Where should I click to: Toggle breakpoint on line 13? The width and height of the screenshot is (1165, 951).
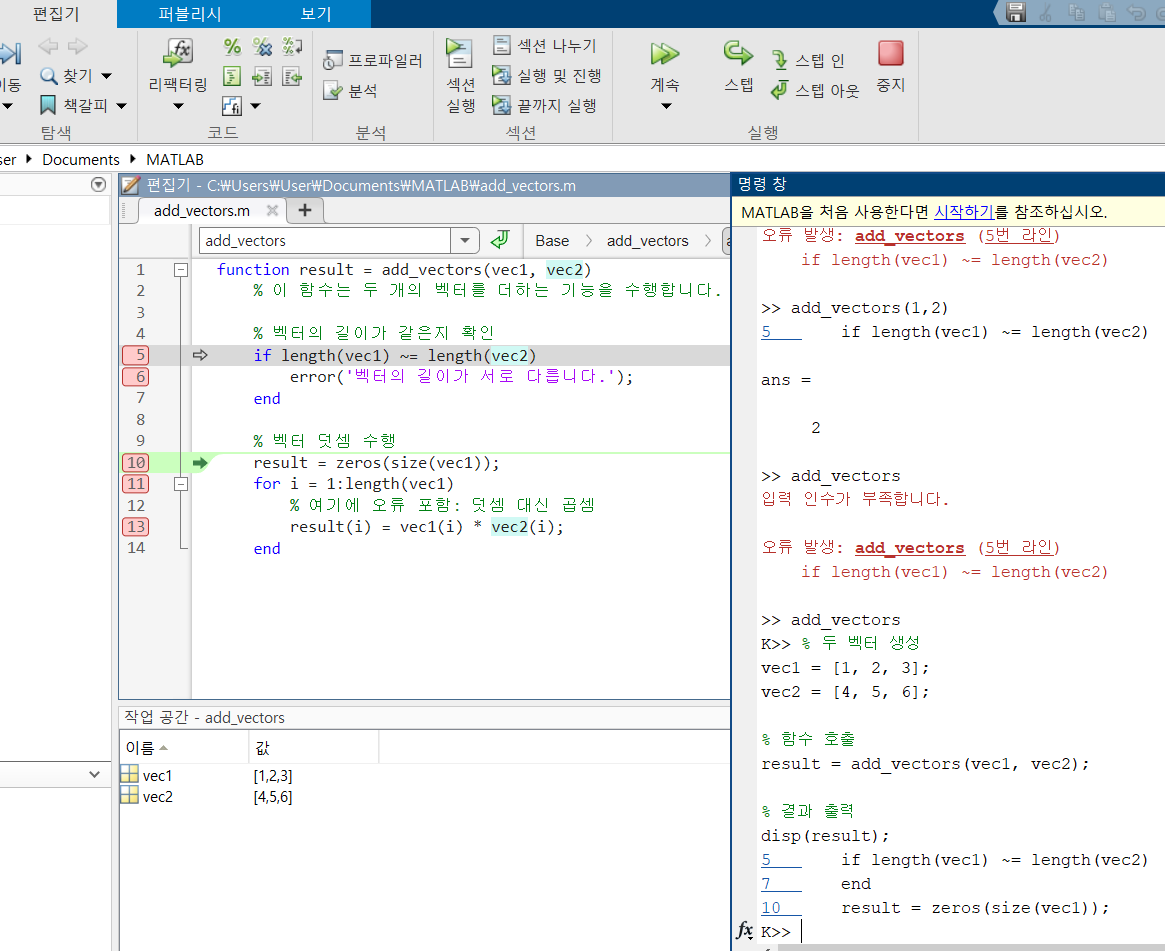[x=137, y=527]
